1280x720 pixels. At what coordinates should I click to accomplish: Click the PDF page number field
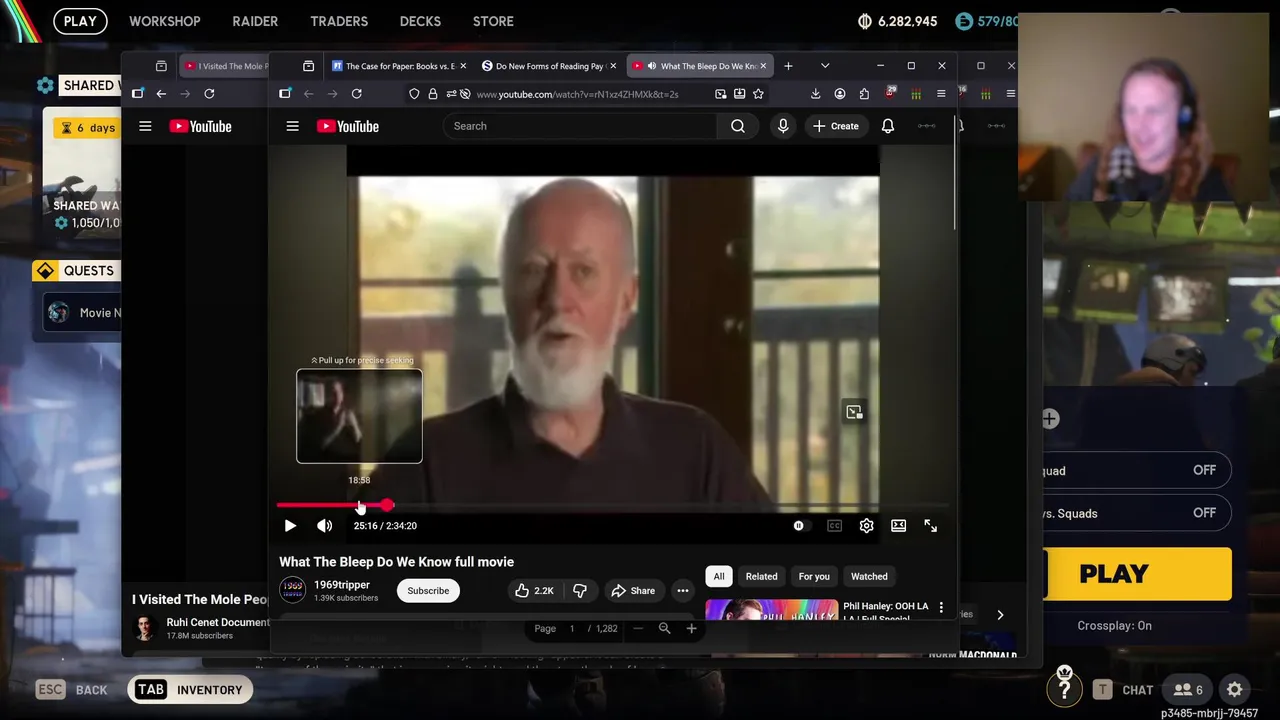point(572,629)
